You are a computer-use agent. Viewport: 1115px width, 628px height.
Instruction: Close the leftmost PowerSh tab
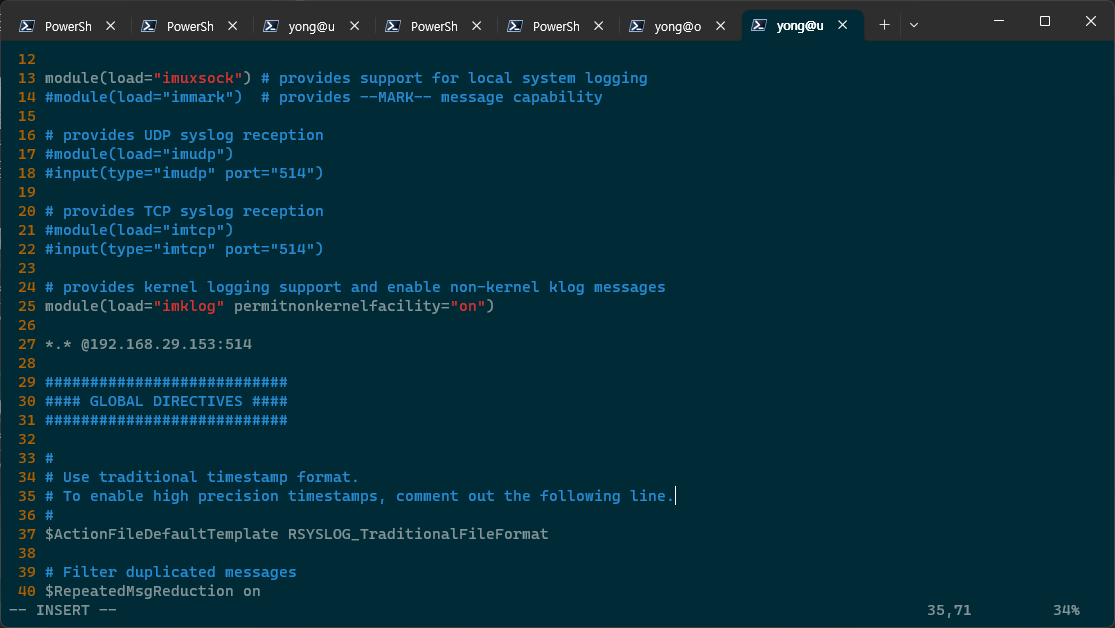pos(111,26)
